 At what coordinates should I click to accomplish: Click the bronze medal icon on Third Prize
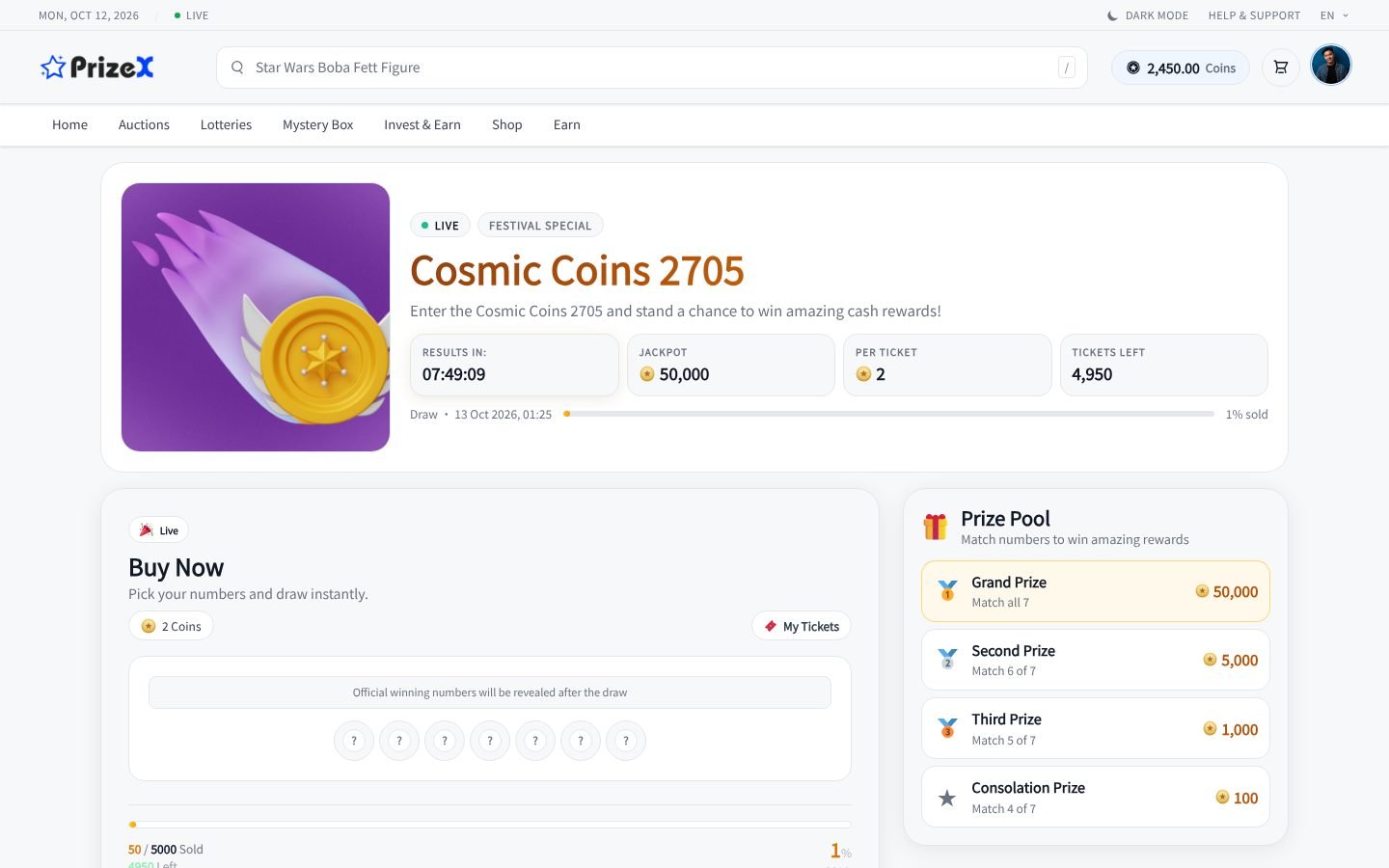click(x=947, y=727)
